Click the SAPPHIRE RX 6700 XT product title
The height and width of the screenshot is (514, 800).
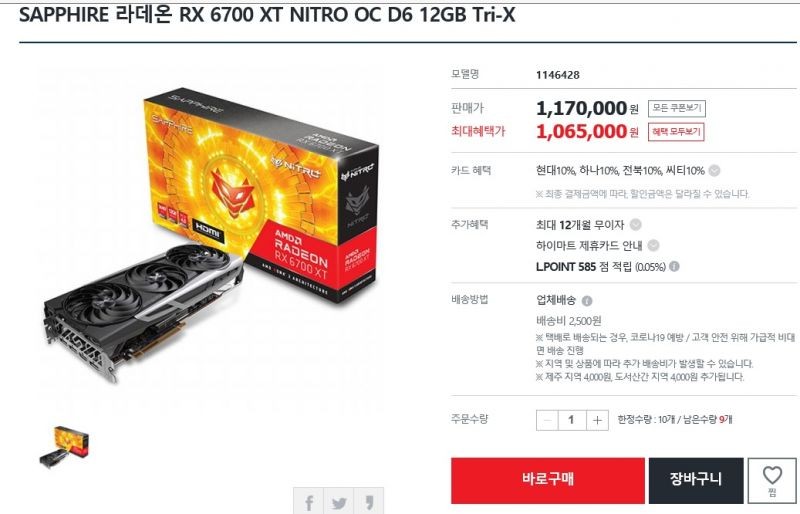tap(267, 15)
